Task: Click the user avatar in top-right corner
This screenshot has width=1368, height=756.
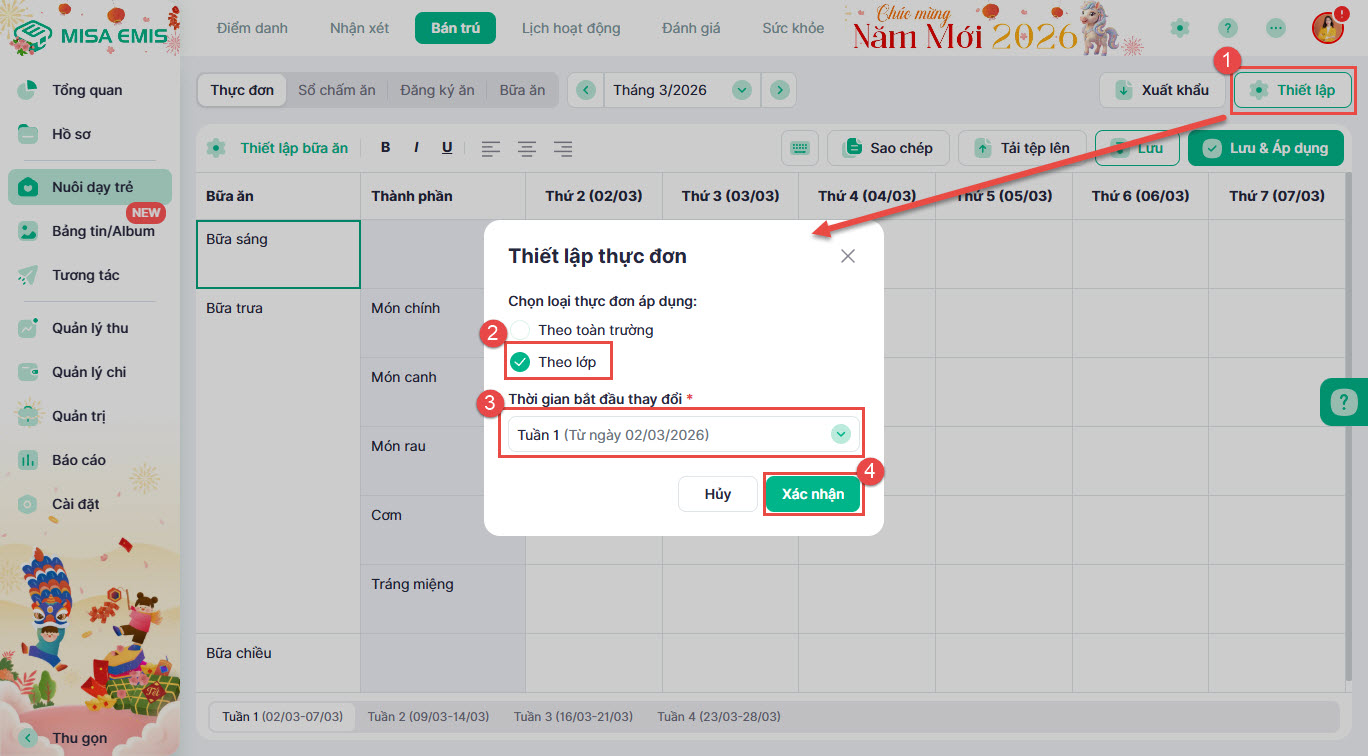Action: tap(1327, 28)
